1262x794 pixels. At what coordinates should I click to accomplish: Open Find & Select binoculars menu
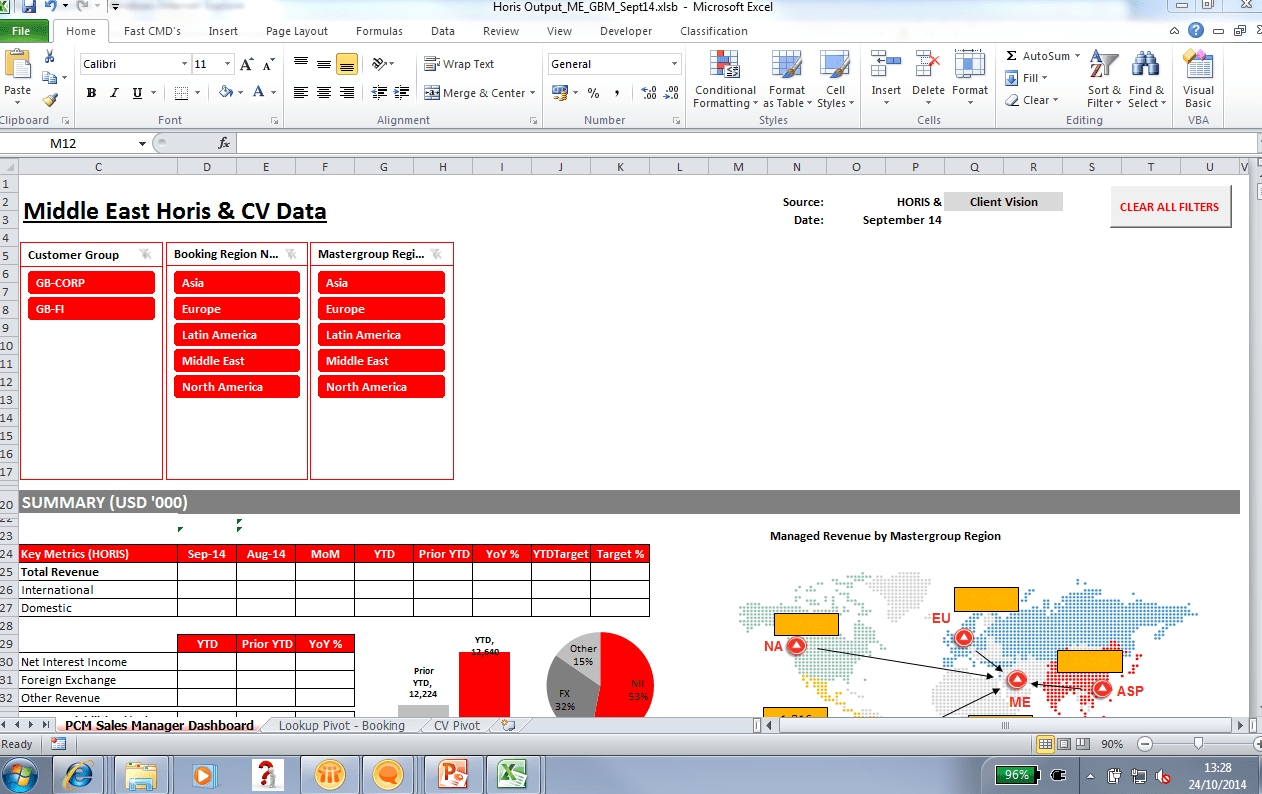tap(1145, 79)
